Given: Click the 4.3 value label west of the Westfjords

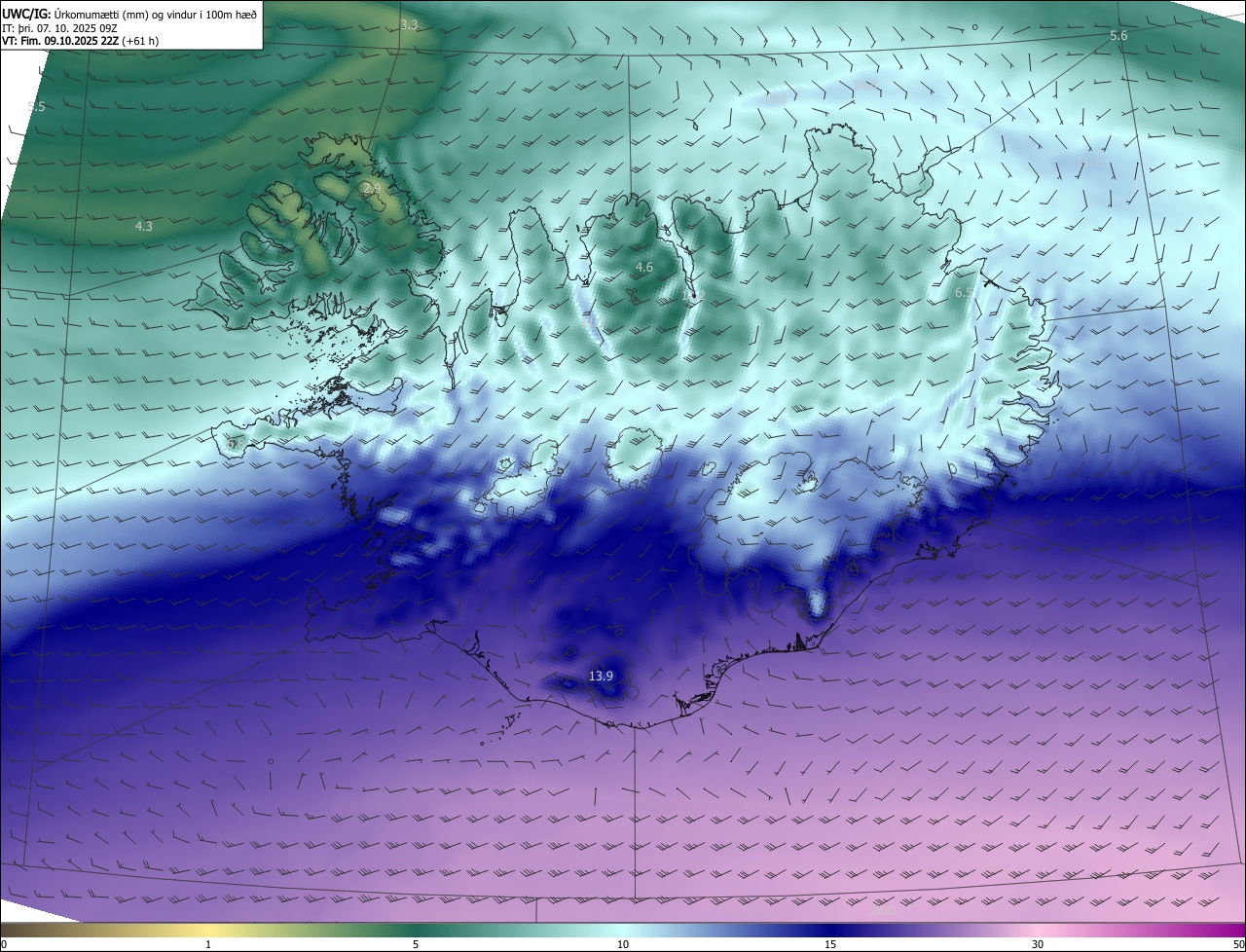Looking at the screenshot, I should coord(143,226).
